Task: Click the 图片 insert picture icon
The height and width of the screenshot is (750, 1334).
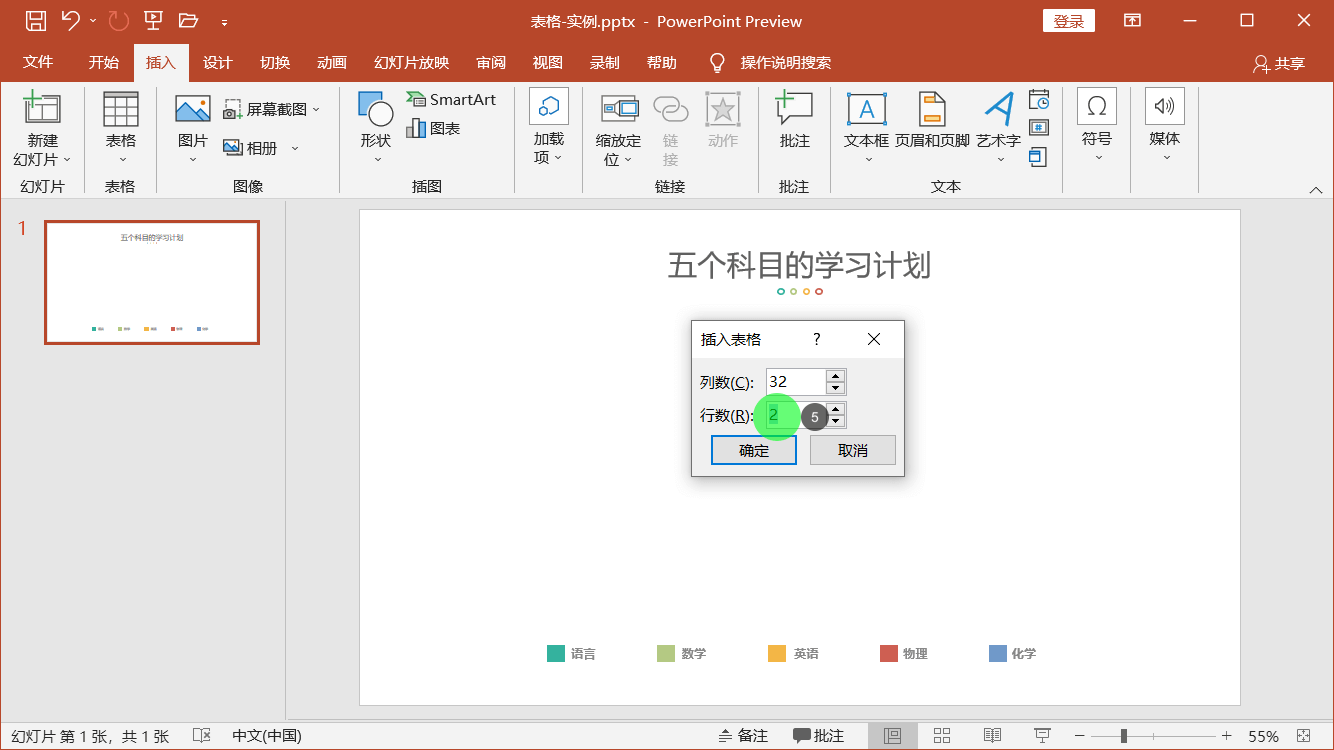Action: pos(193,108)
